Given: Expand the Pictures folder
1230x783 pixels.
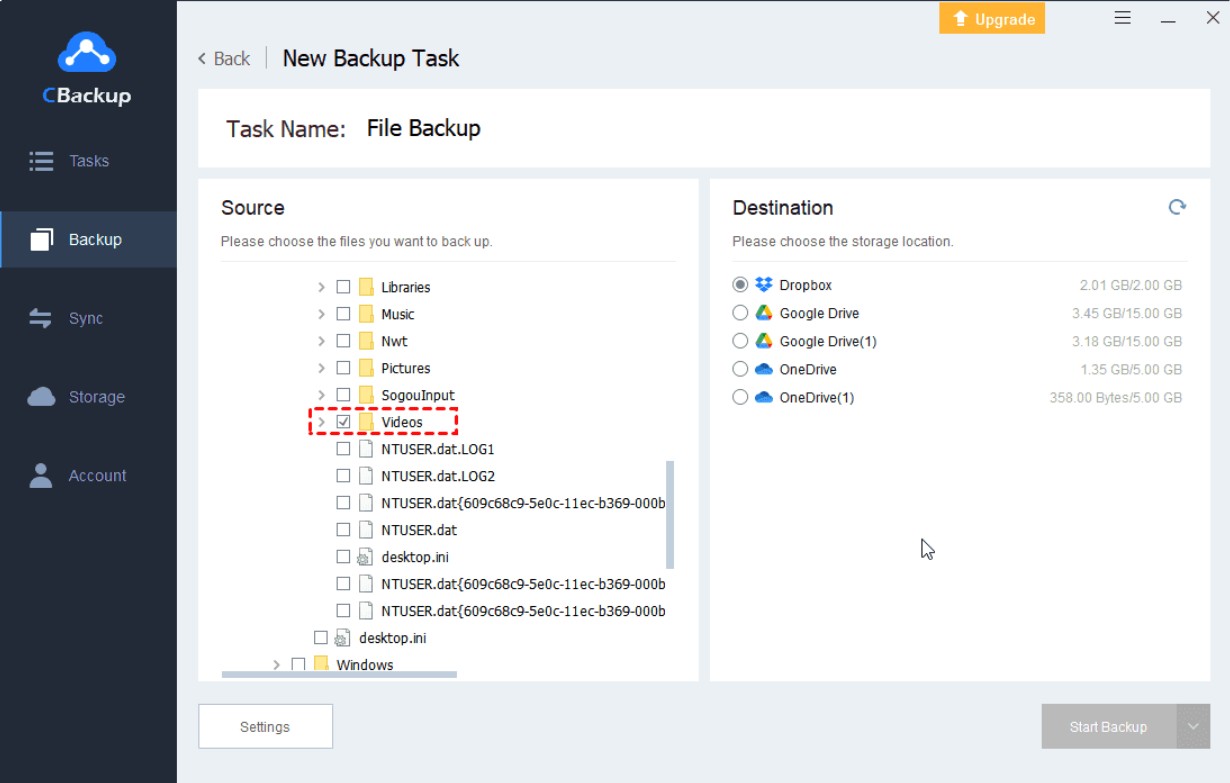Looking at the screenshot, I should point(321,368).
